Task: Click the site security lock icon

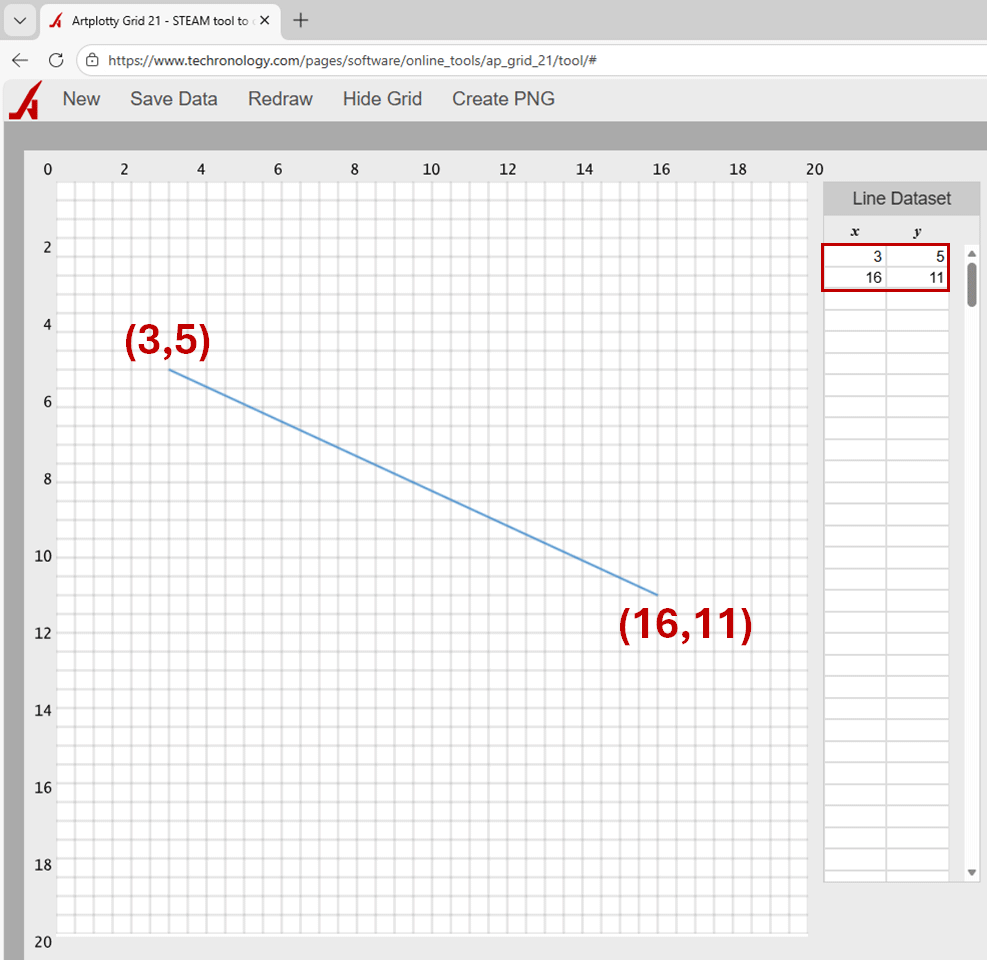Action: tap(91, 60)
